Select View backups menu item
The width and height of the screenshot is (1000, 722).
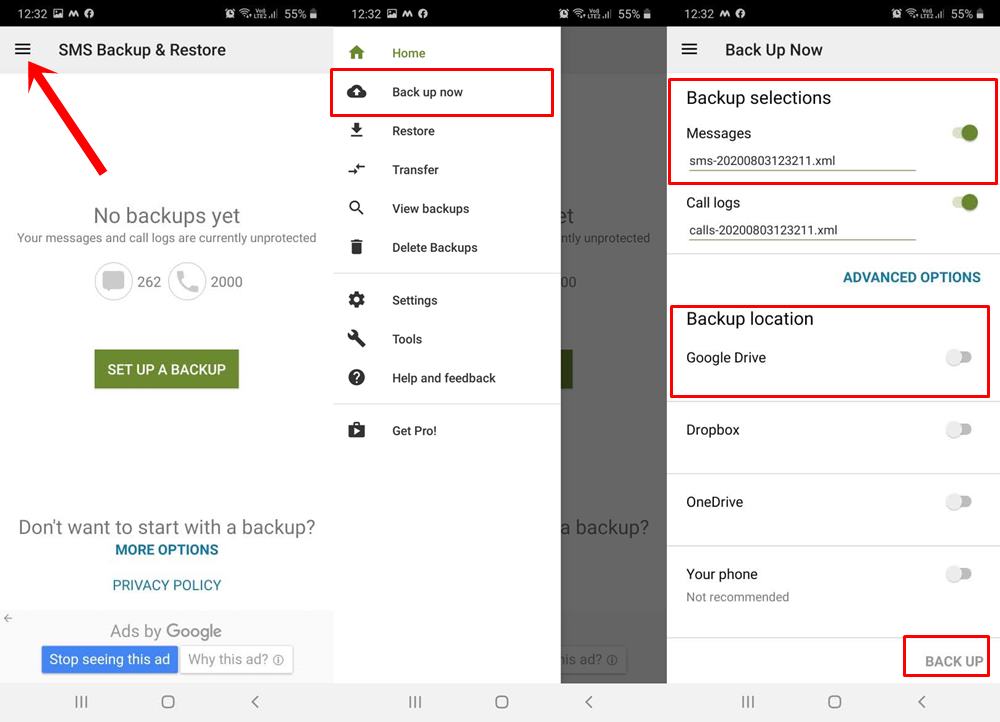click(x=446, y=209)
